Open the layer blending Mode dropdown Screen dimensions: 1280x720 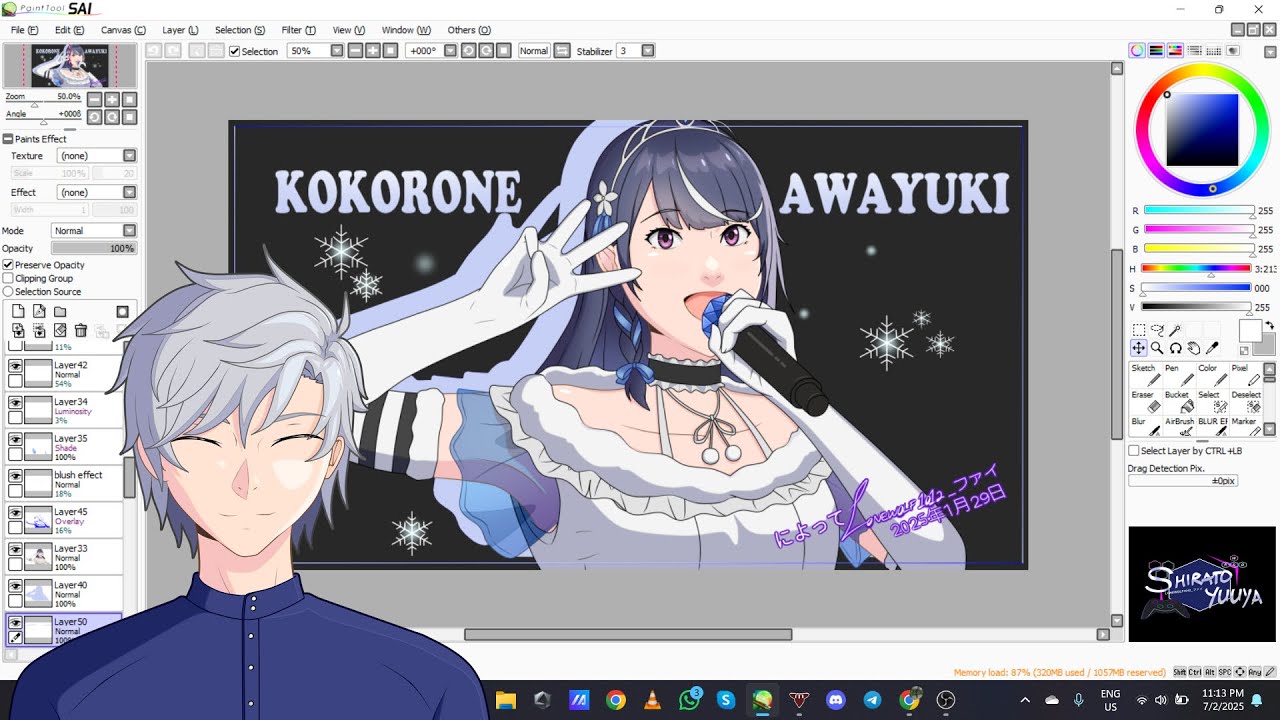pos(129,231)
